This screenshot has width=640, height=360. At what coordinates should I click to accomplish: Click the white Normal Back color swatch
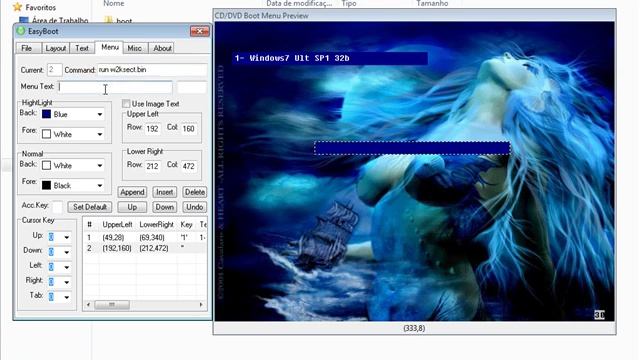[47, 165]
